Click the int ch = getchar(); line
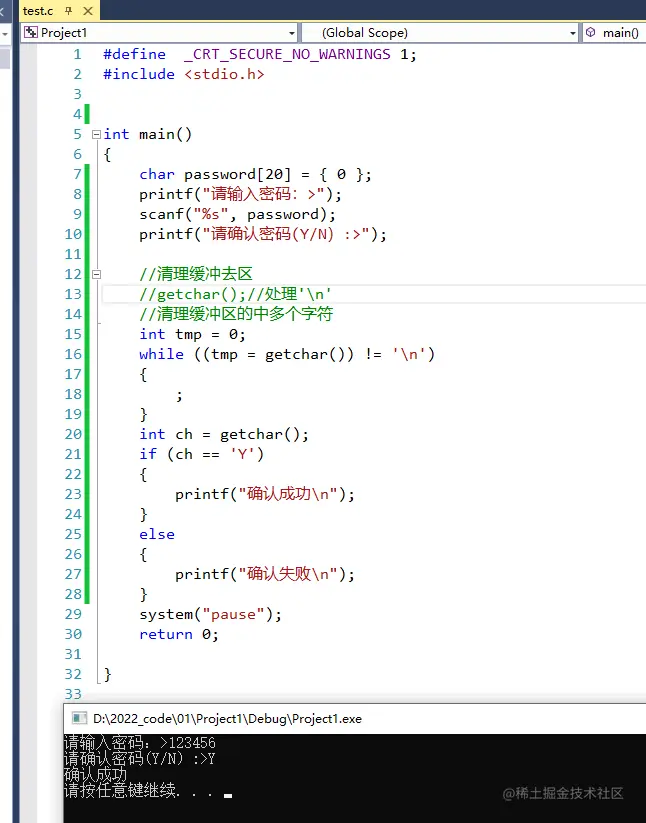The image size is (646, 823). click(224, 434)
